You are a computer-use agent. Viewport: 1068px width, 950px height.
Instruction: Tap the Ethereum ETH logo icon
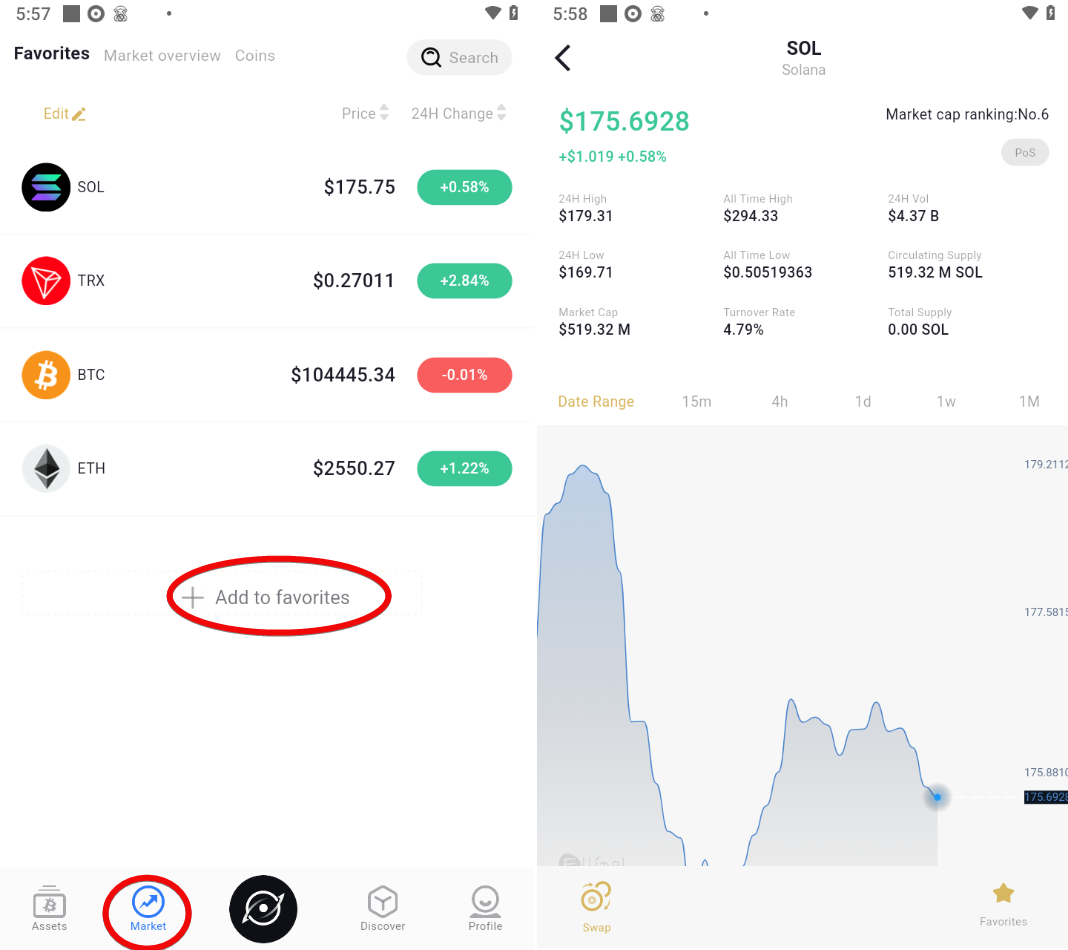[x=46, y=469]
